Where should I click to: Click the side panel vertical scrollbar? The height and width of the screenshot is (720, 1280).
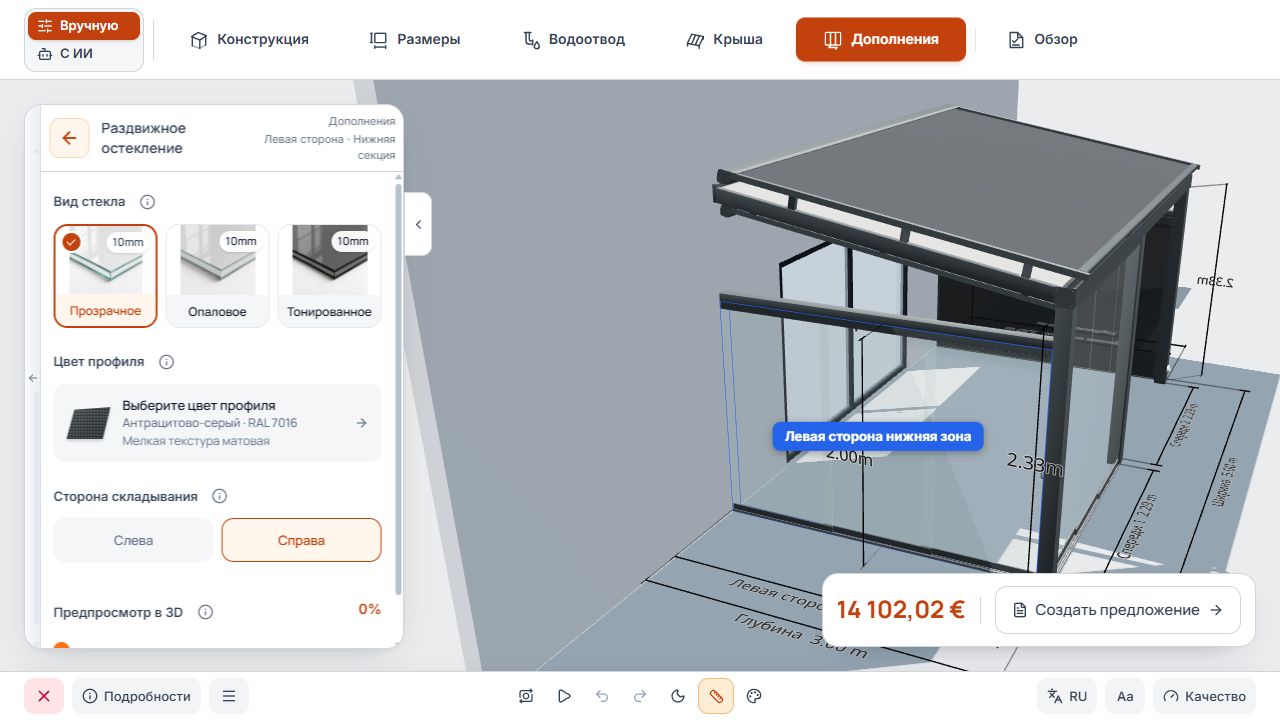pos(399,388)
